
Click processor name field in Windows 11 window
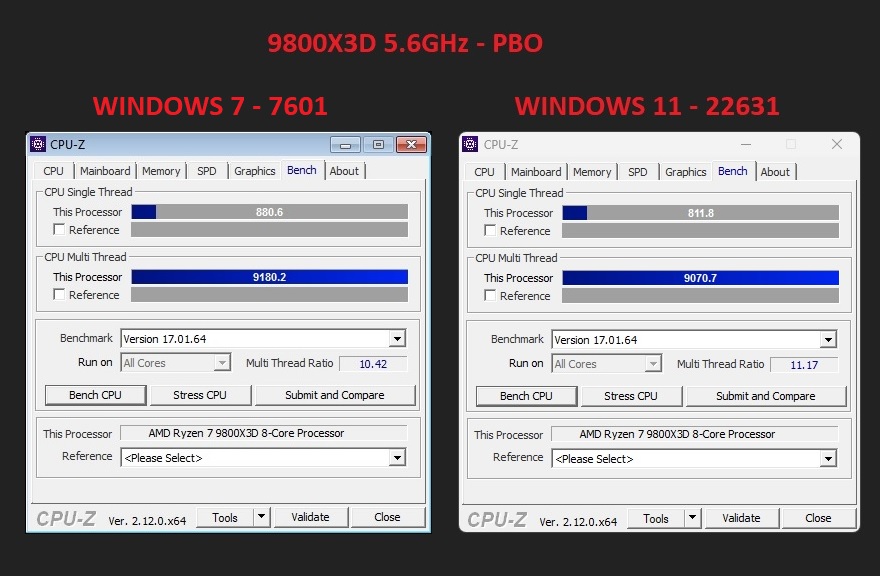coord(695,434)
